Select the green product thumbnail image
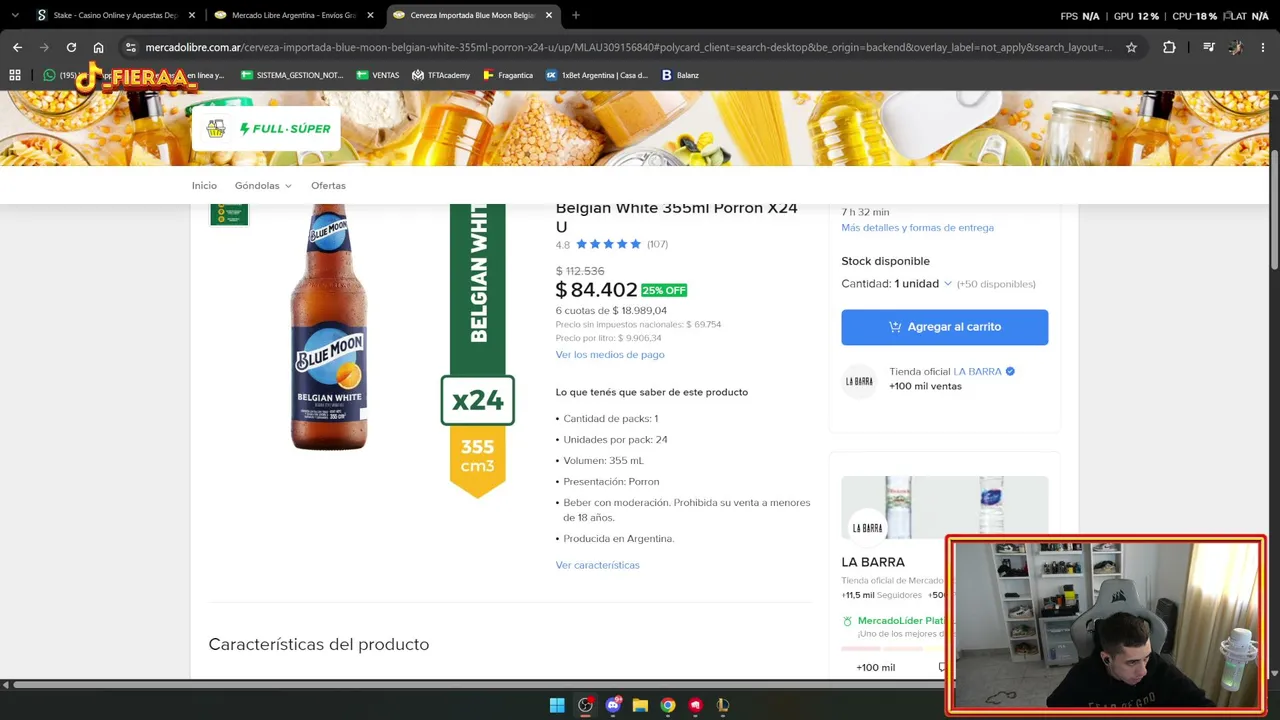Viewport: 1280px width, 720px height. [x=229, y=213]
